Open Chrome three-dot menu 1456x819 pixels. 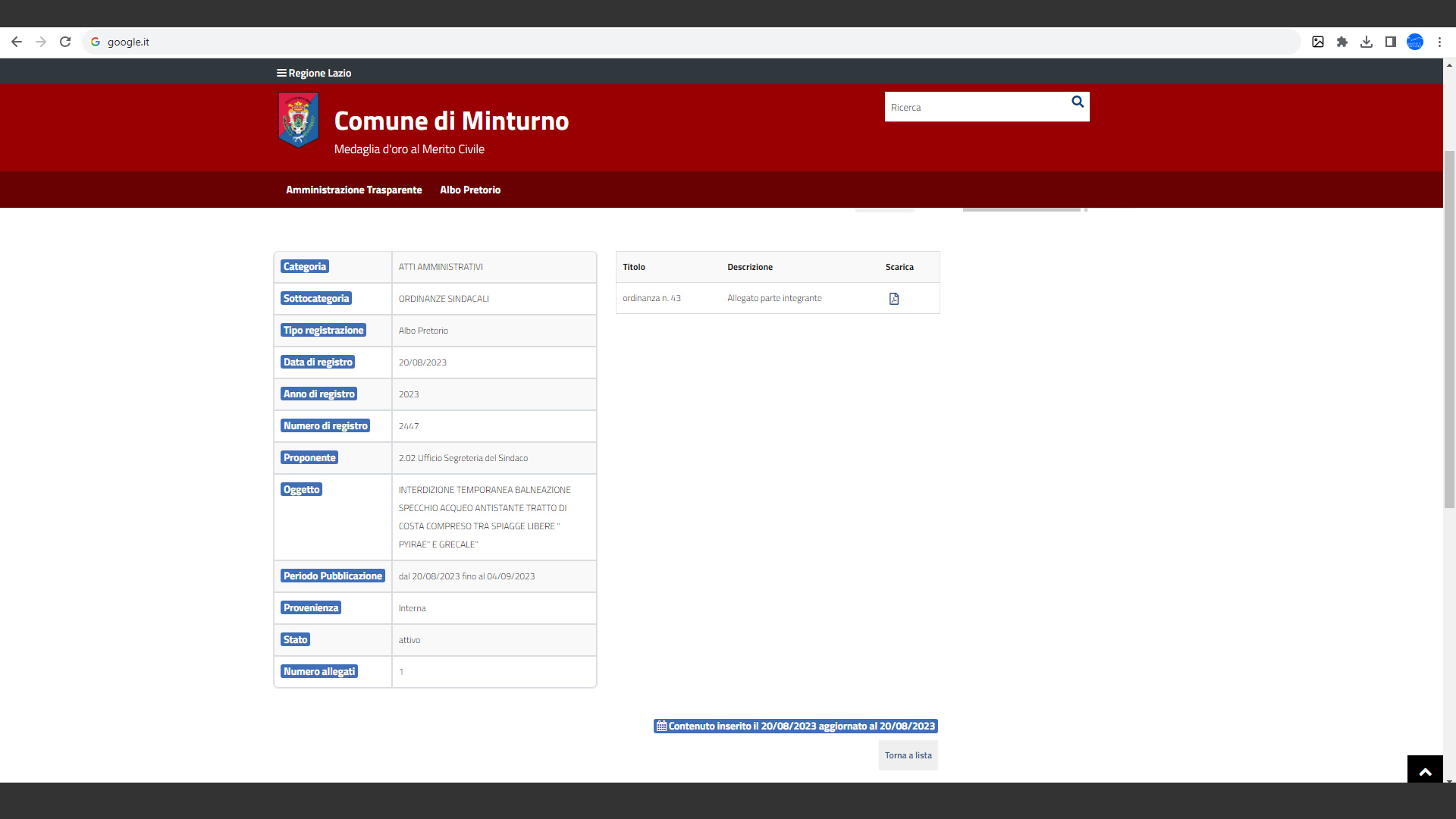1439,42
